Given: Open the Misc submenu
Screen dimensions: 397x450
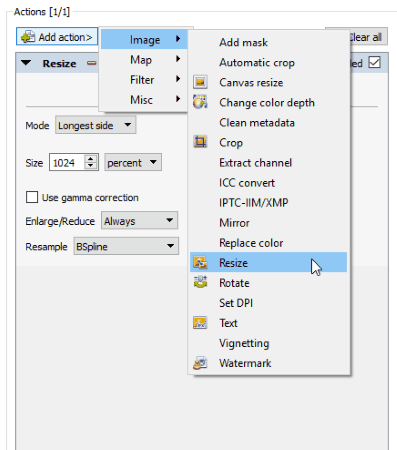Looking at the screenshot, I should coord(144,100).
